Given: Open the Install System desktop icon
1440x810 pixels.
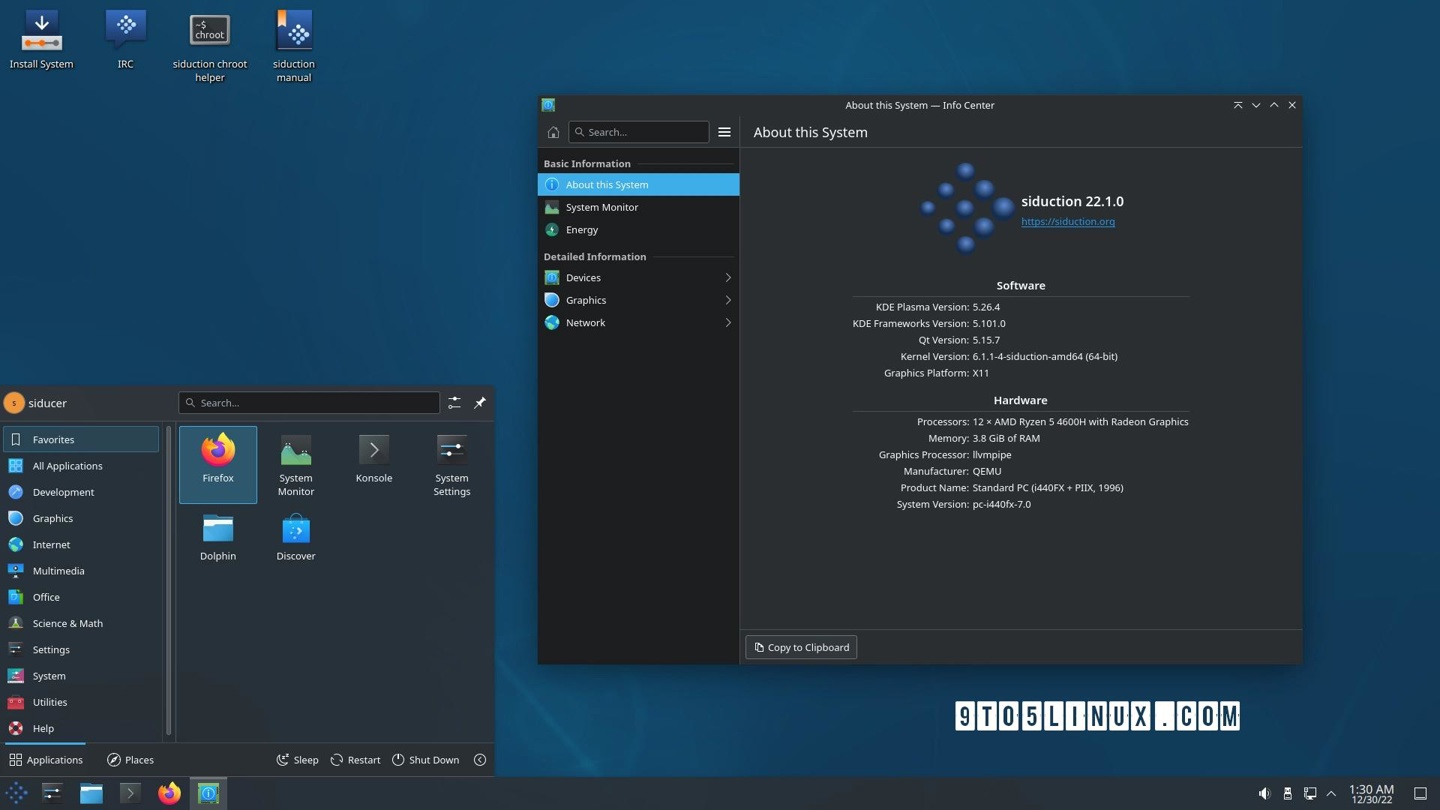Looking at the screenshot, I should click(41, 40).
